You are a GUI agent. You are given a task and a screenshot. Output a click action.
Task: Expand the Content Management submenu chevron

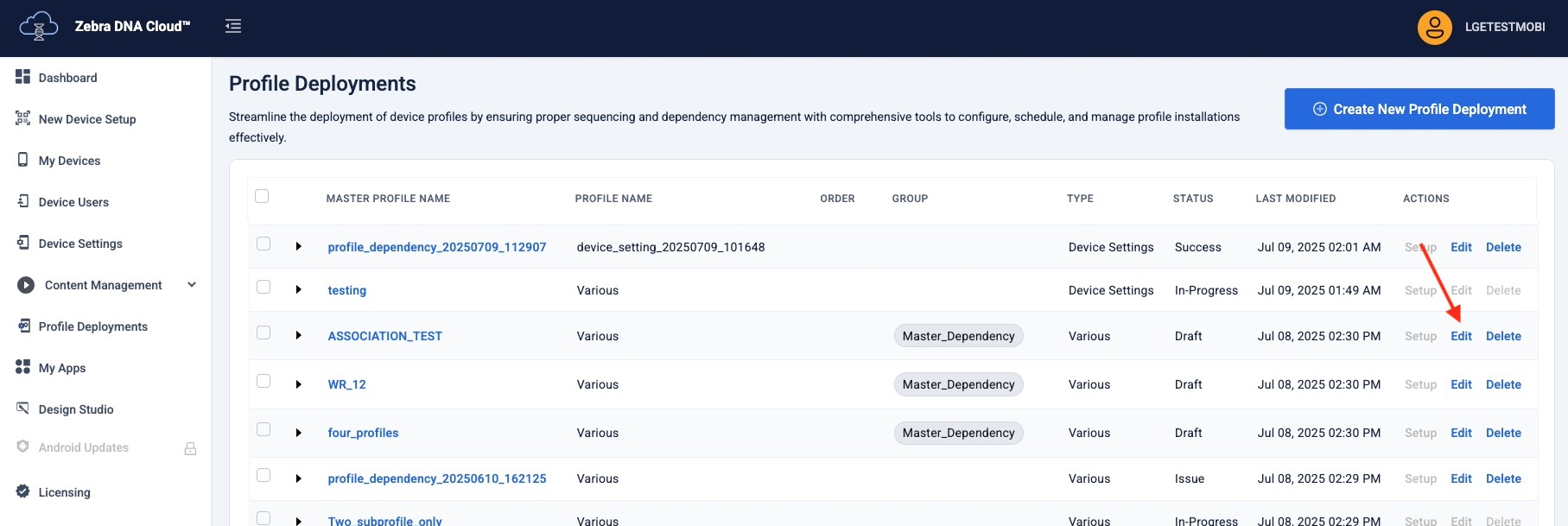192,285
